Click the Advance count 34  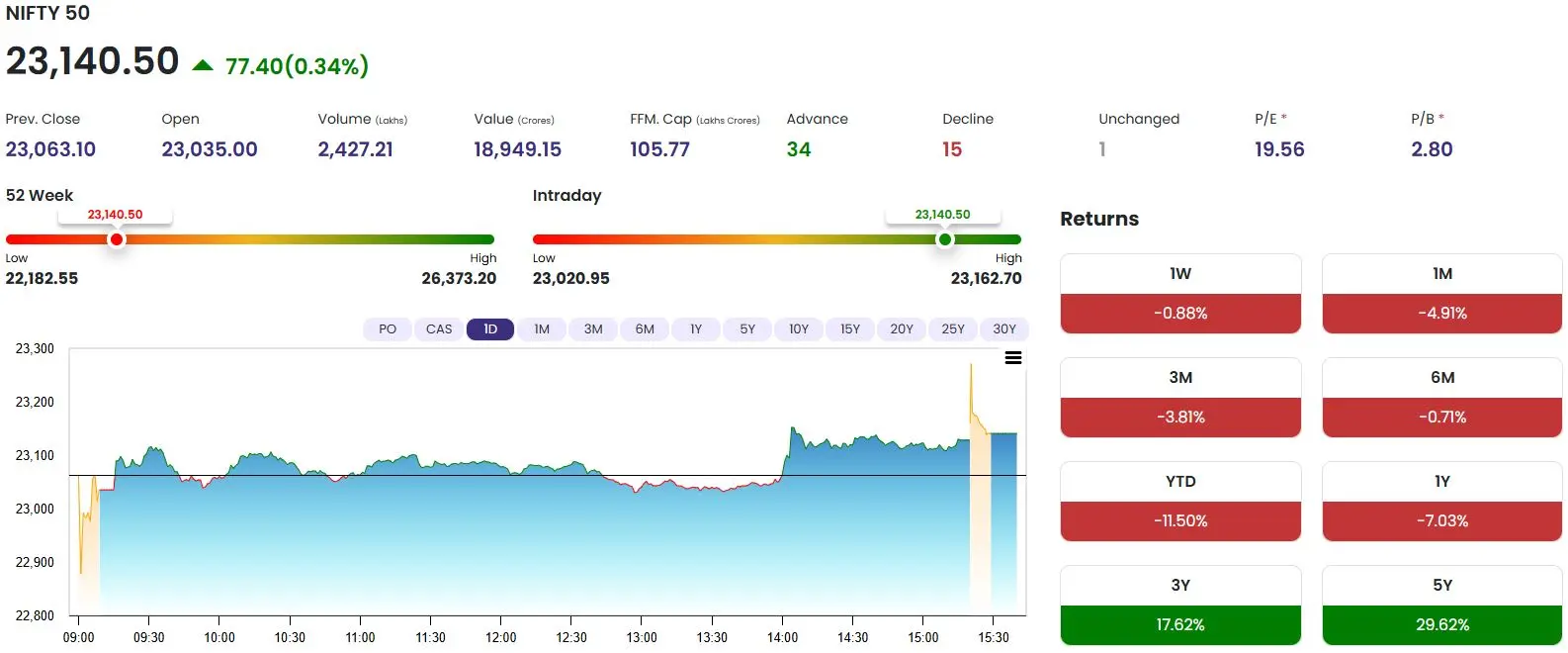[x=799, y=149]
